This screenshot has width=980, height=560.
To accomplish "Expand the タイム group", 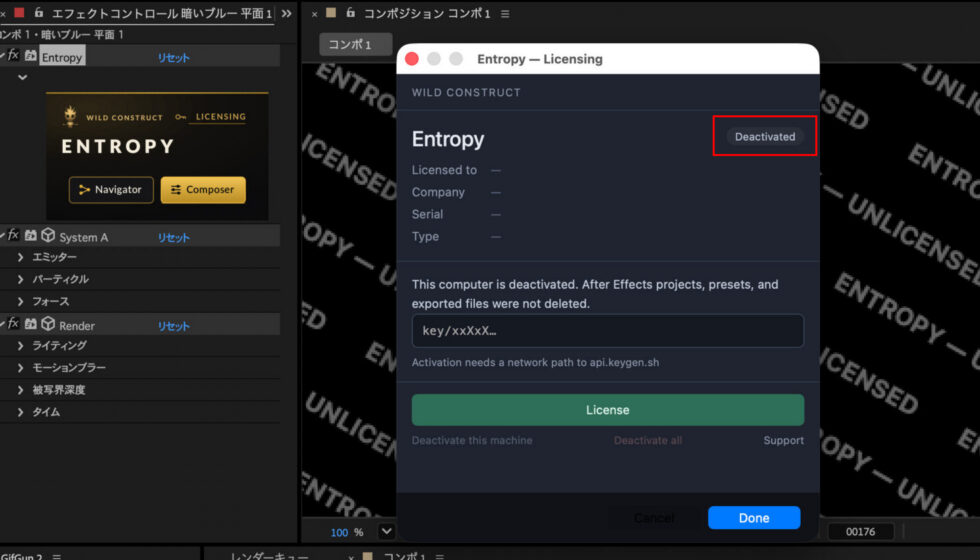I will click(x=21, y=412).
